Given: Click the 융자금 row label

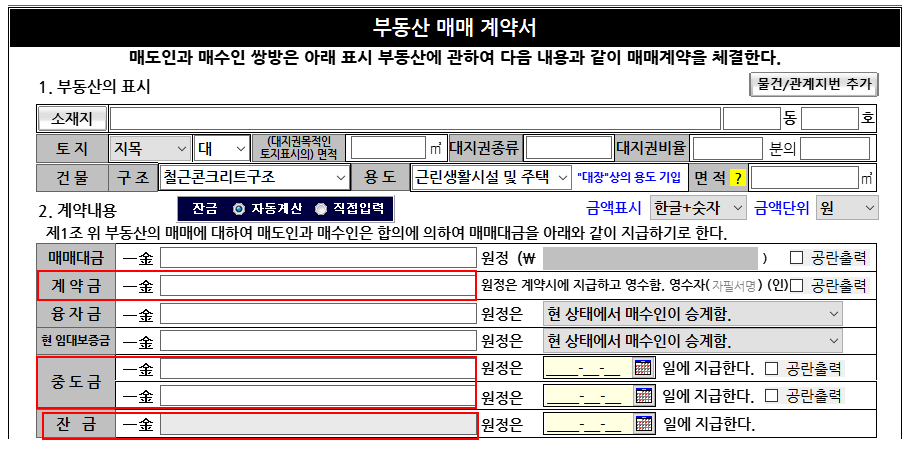Looking at the screenshot, I should tap(76, 313).
